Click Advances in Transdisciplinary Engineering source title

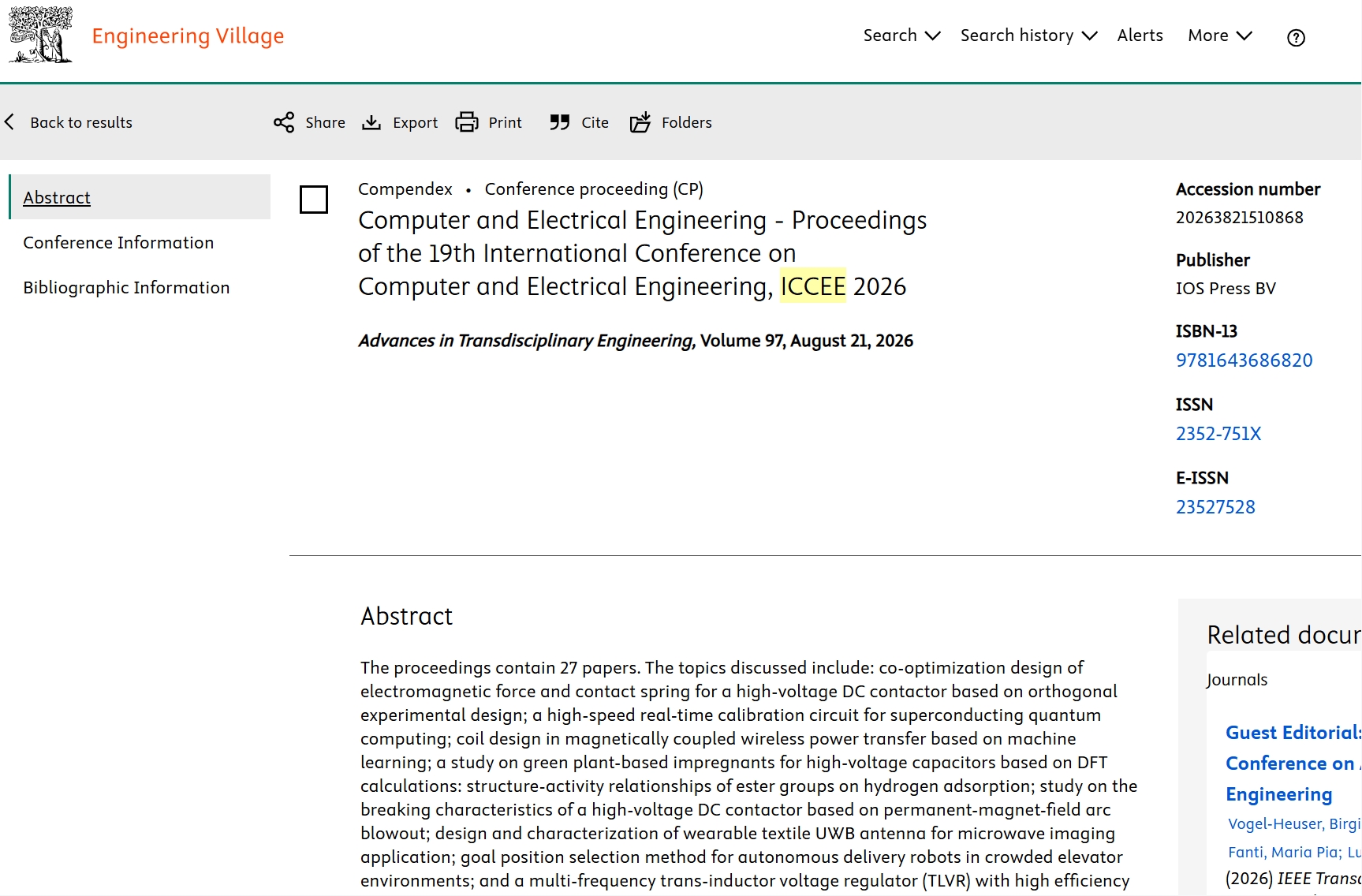(527, 341)
